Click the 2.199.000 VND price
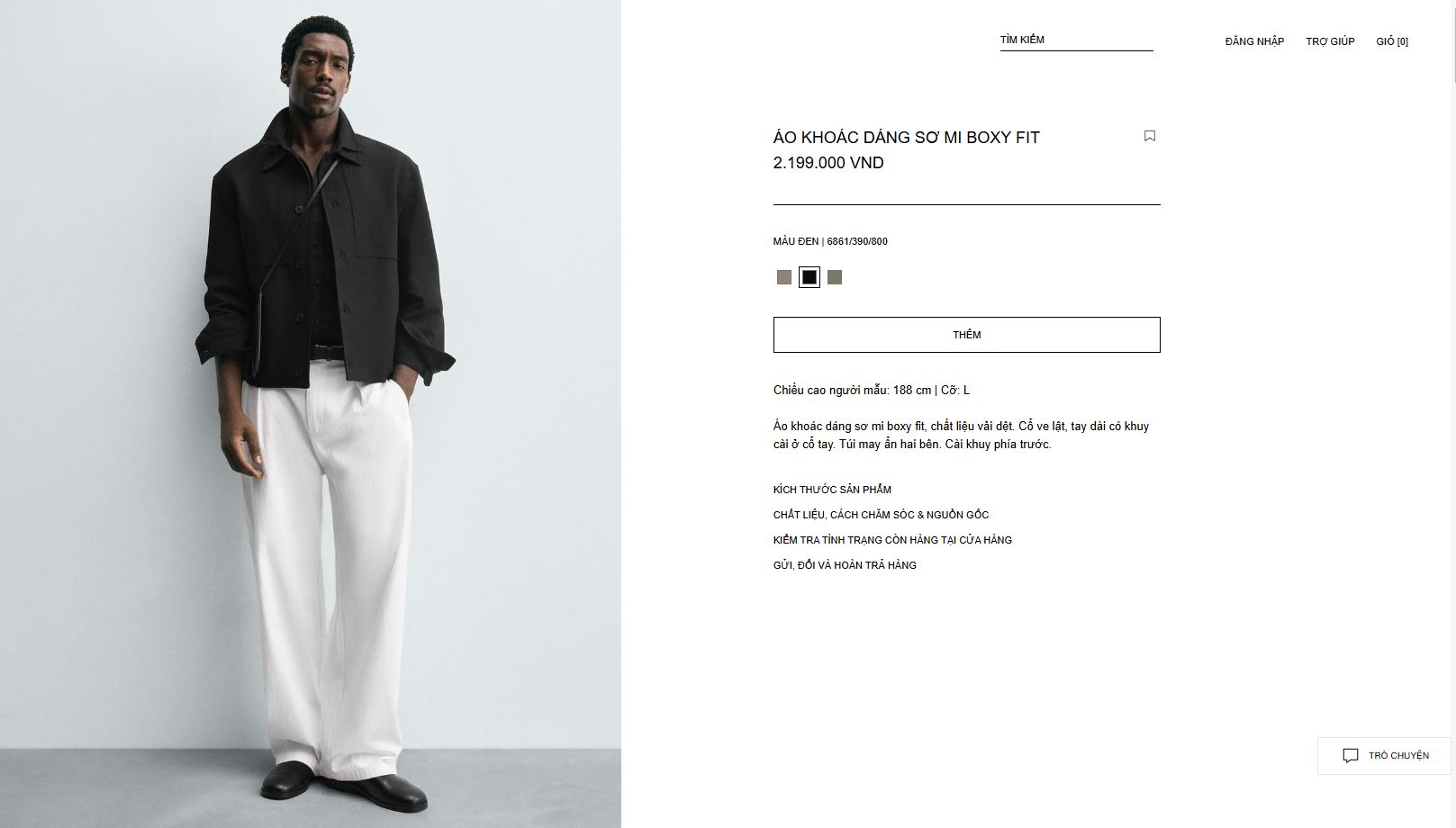Image resolution: width=1456 pixels, height=828 pixels. [x=828, y=163]
